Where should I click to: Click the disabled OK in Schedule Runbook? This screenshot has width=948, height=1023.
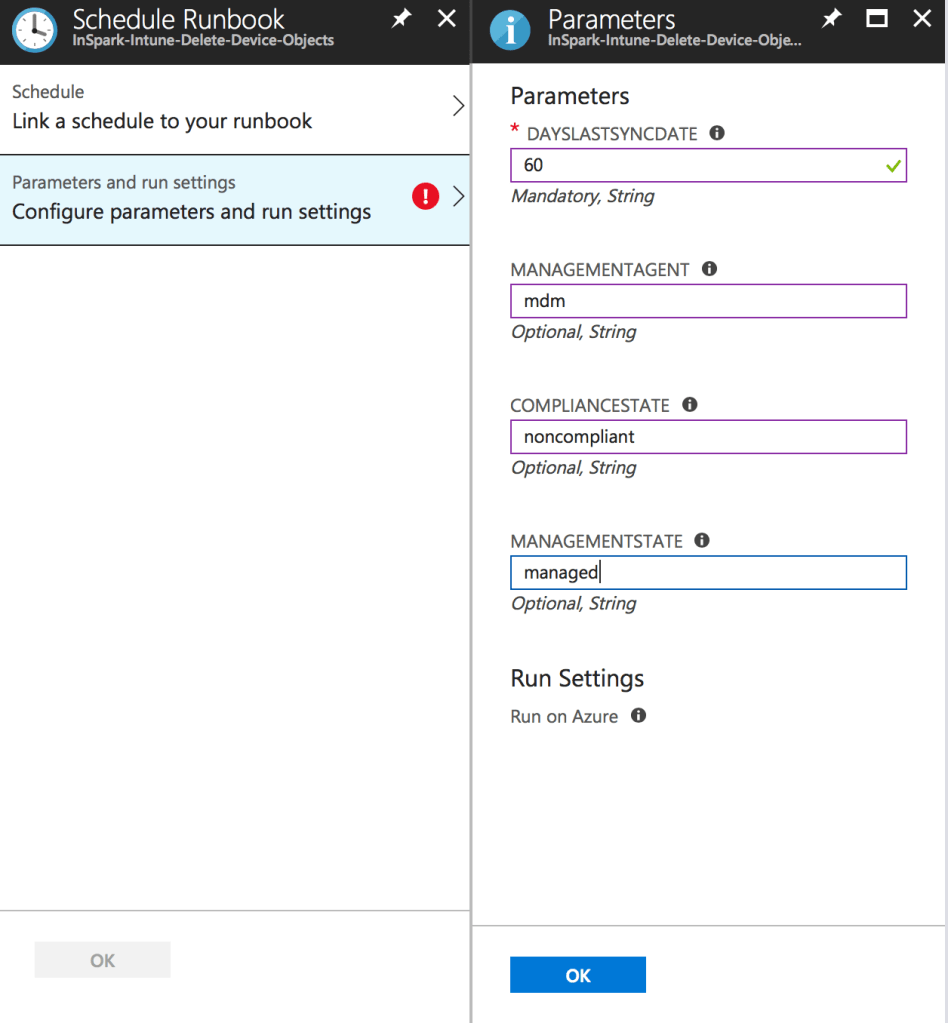[x=102, y=959]
